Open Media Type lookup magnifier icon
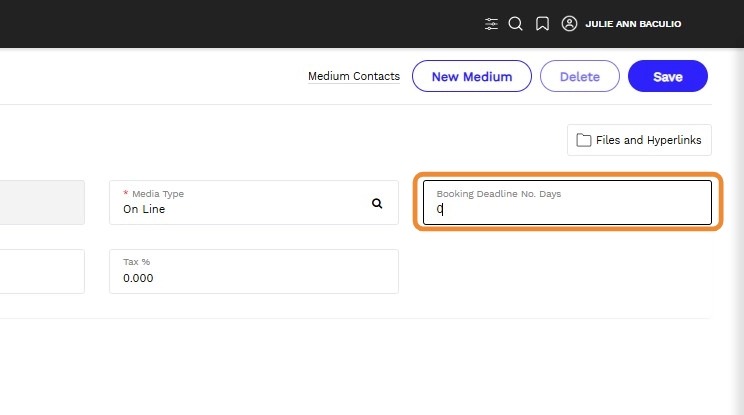 [x=377, y=203]
